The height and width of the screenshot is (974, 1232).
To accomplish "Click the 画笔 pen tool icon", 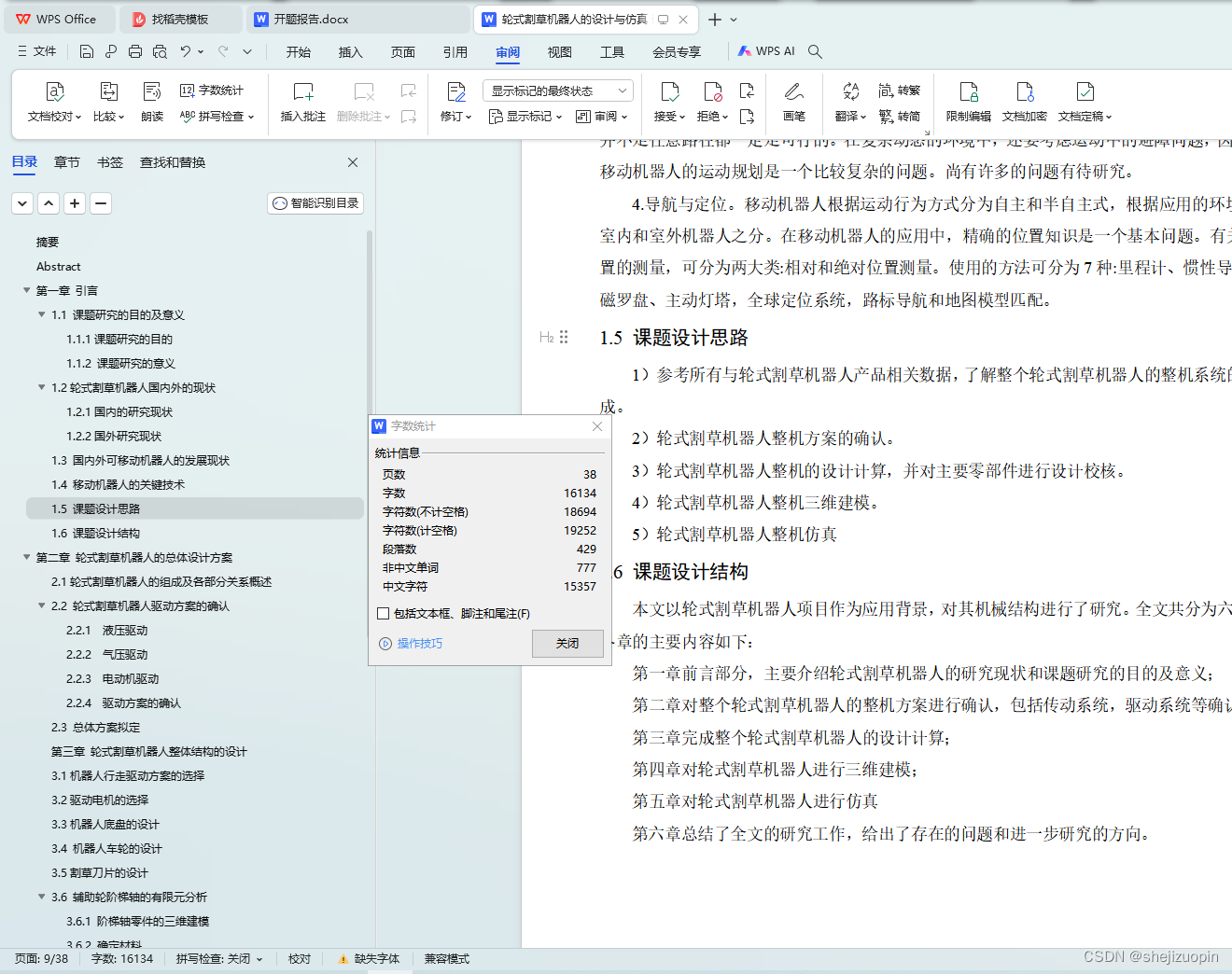I will [x=794, y=91].
